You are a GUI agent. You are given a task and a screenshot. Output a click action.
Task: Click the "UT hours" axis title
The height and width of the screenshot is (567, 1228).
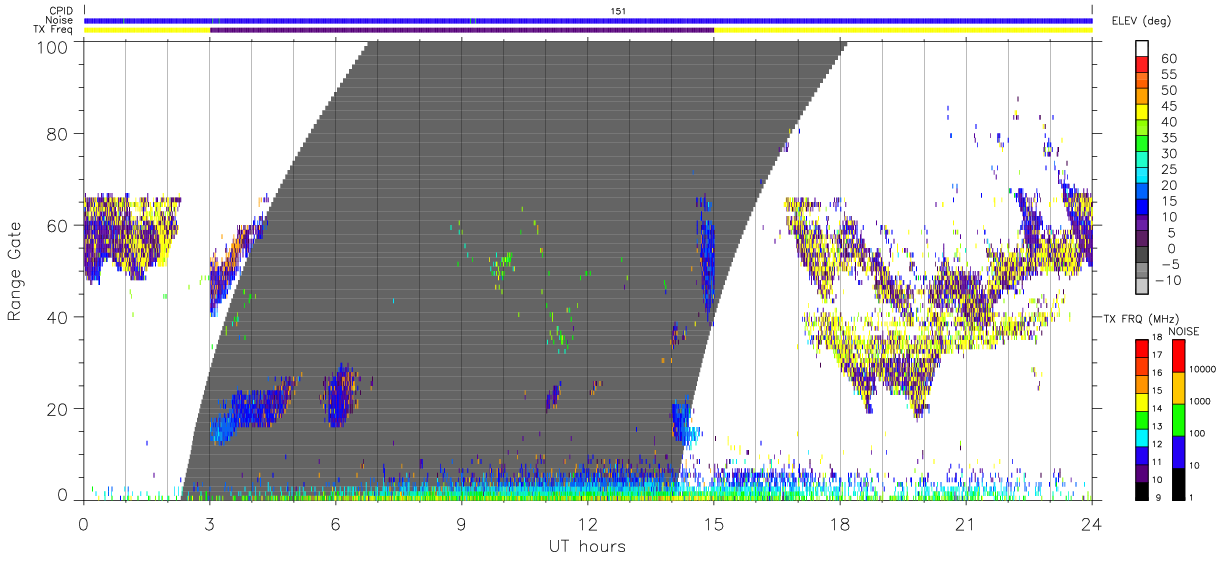click(x=587, y=546)
